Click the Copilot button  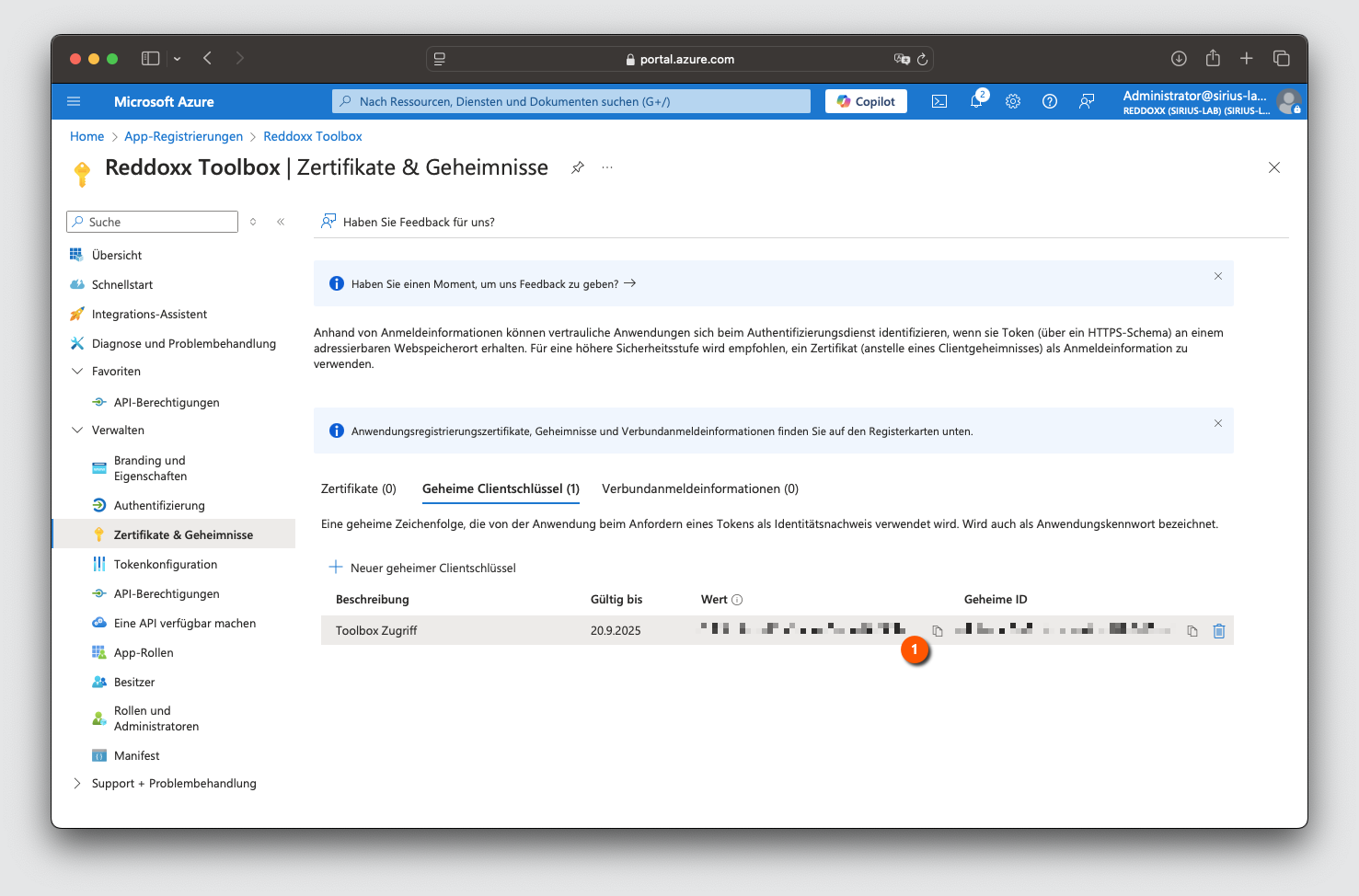point(866,101)
